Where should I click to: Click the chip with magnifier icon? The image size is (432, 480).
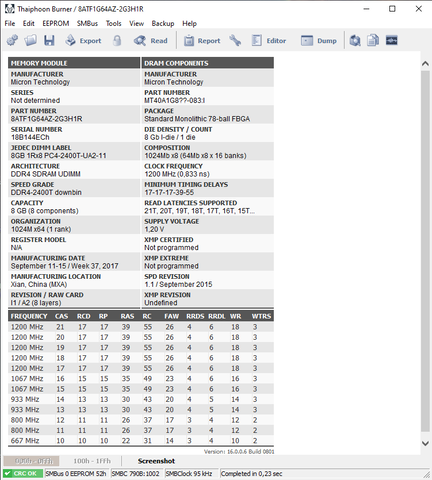[x=355, y=41]
